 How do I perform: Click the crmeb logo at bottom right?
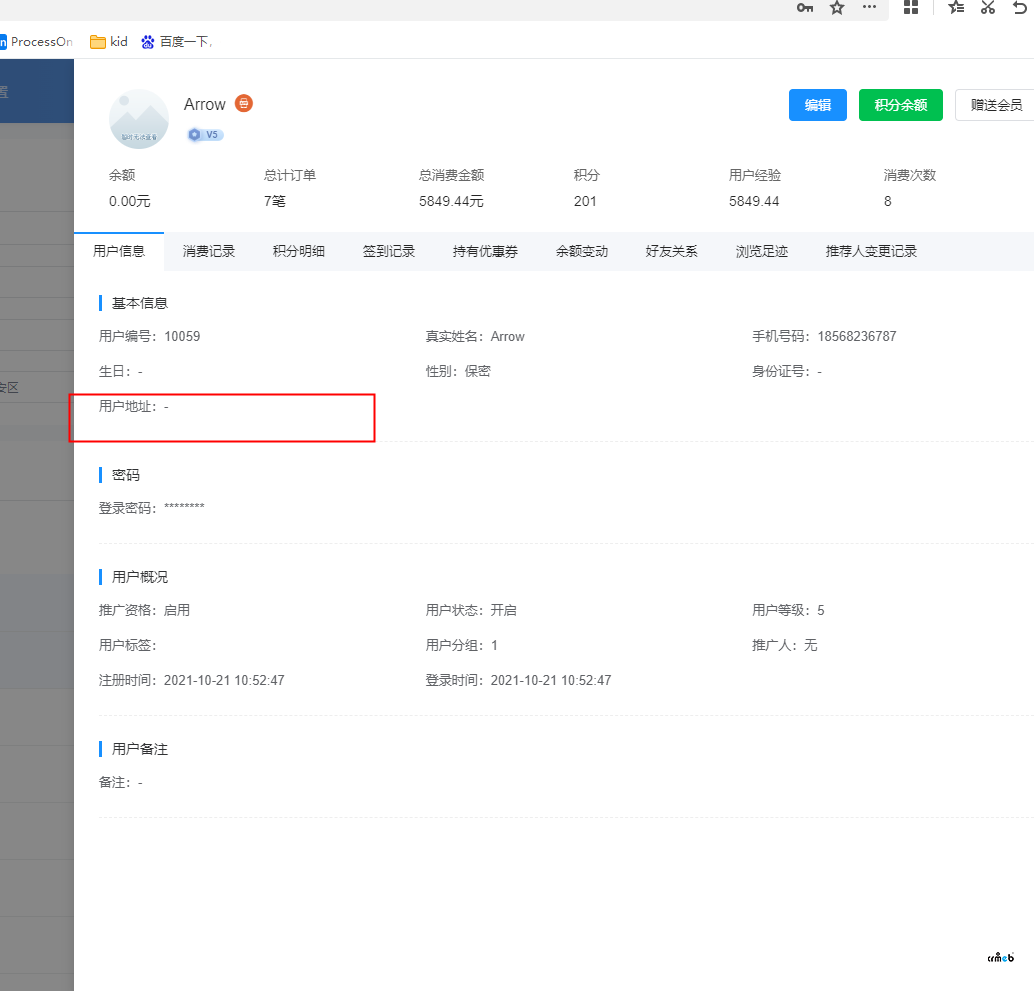click(1000, 957)
